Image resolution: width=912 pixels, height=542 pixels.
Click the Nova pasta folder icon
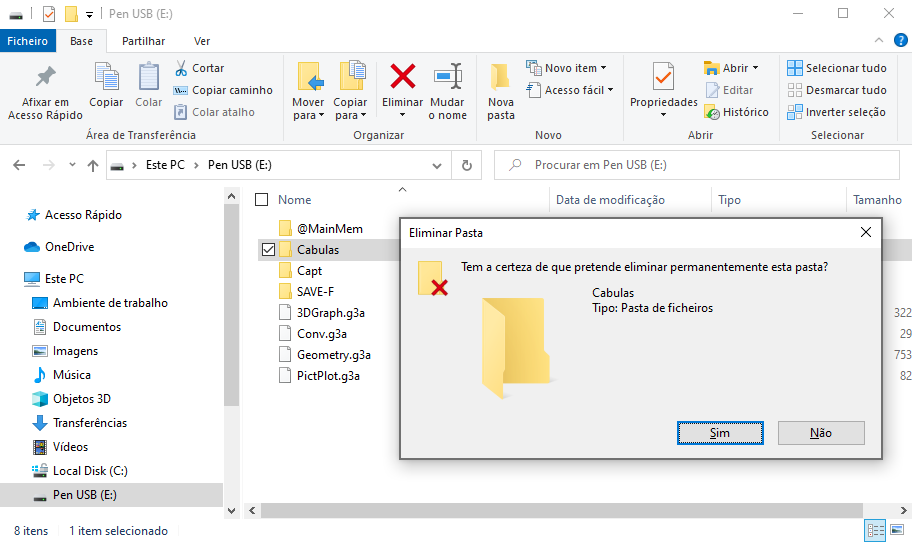[500, 78]
